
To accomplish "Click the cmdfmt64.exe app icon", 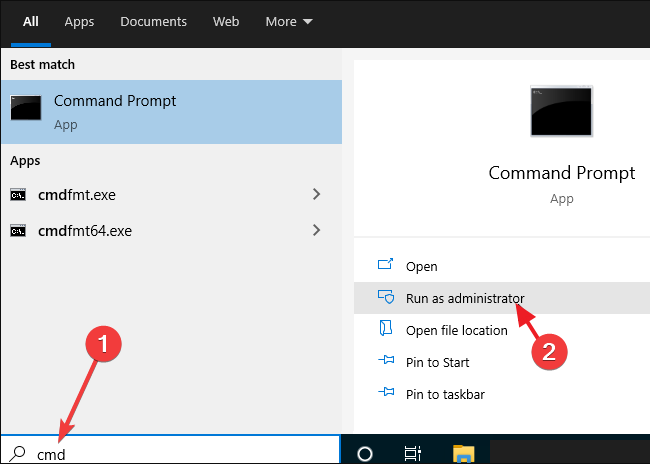I will [18, 230].
